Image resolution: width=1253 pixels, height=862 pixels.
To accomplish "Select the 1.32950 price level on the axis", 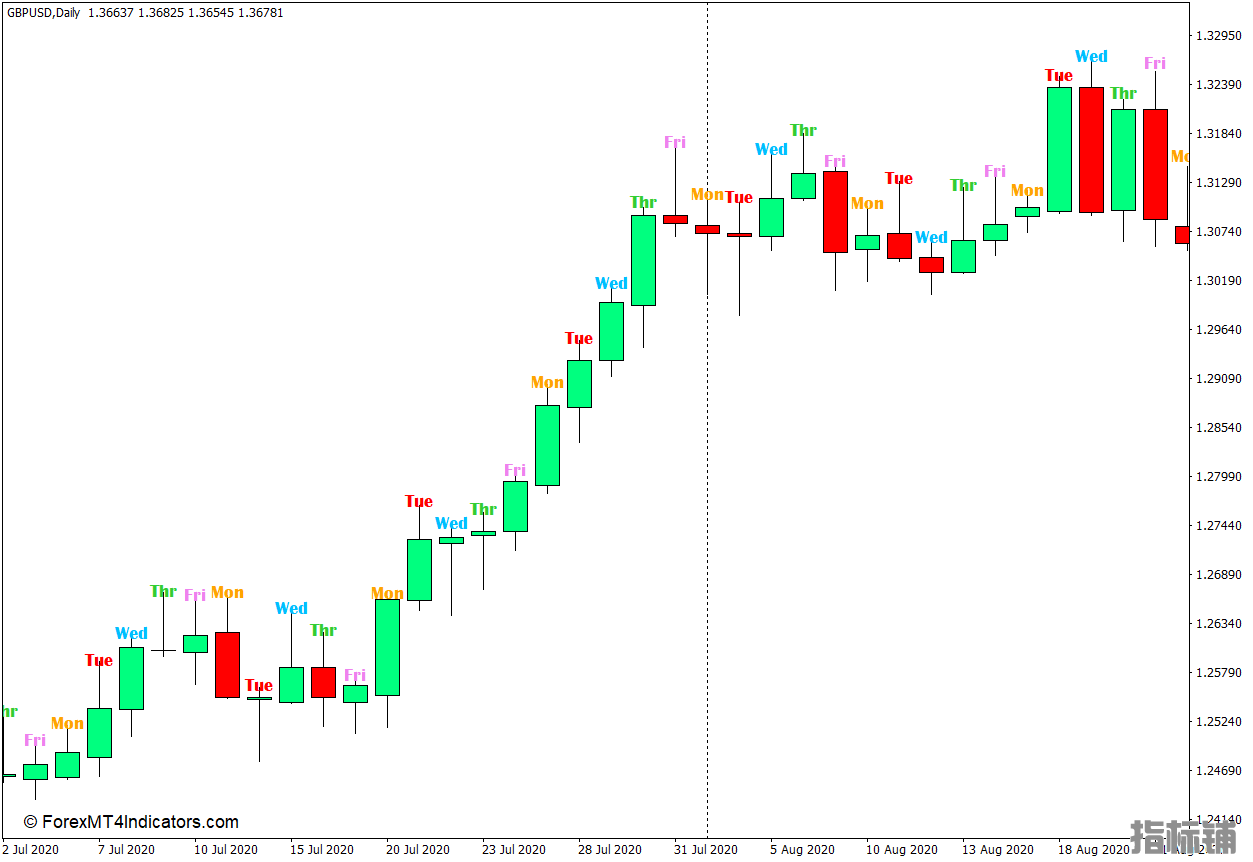I will click(x=1217, y=36).
